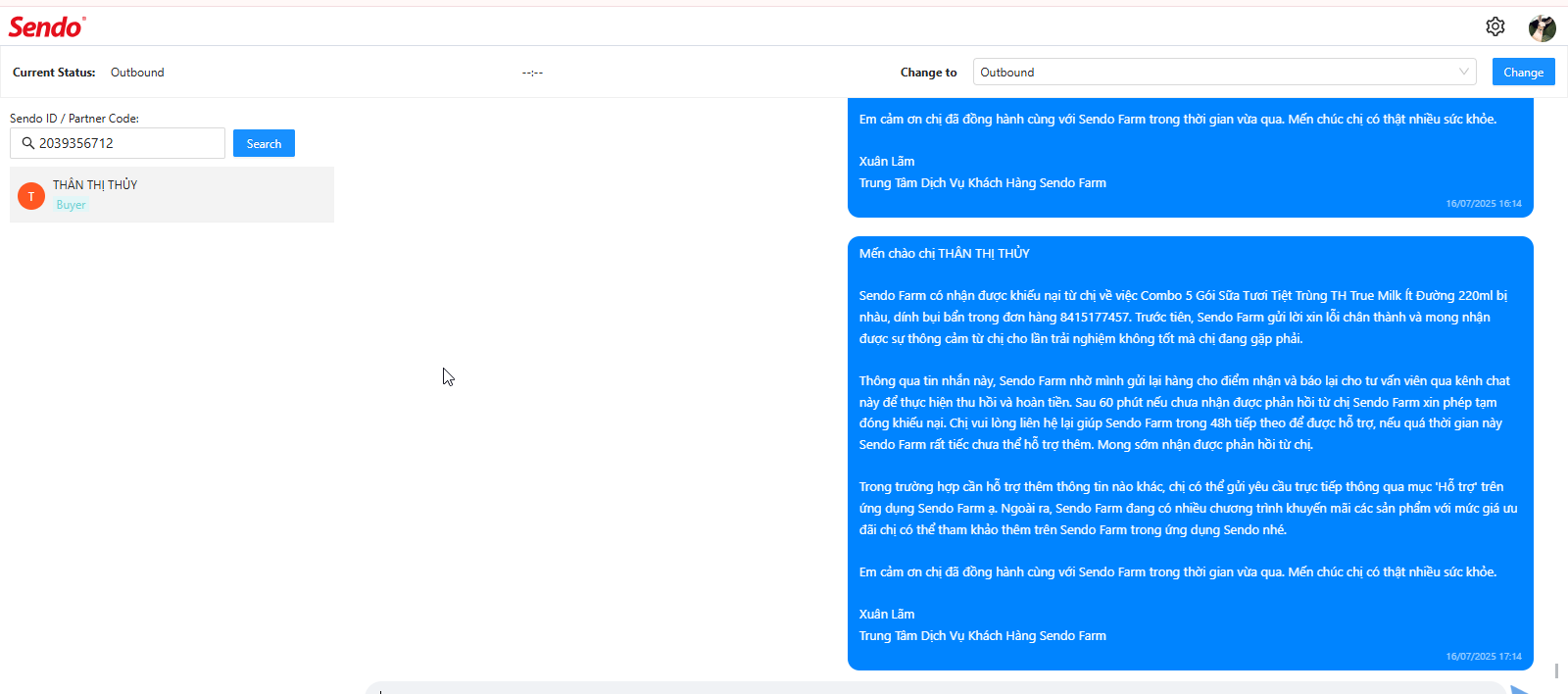1568x694 pixels.
Task: Click the send message arrow icon
Action: coord(1520,689)
